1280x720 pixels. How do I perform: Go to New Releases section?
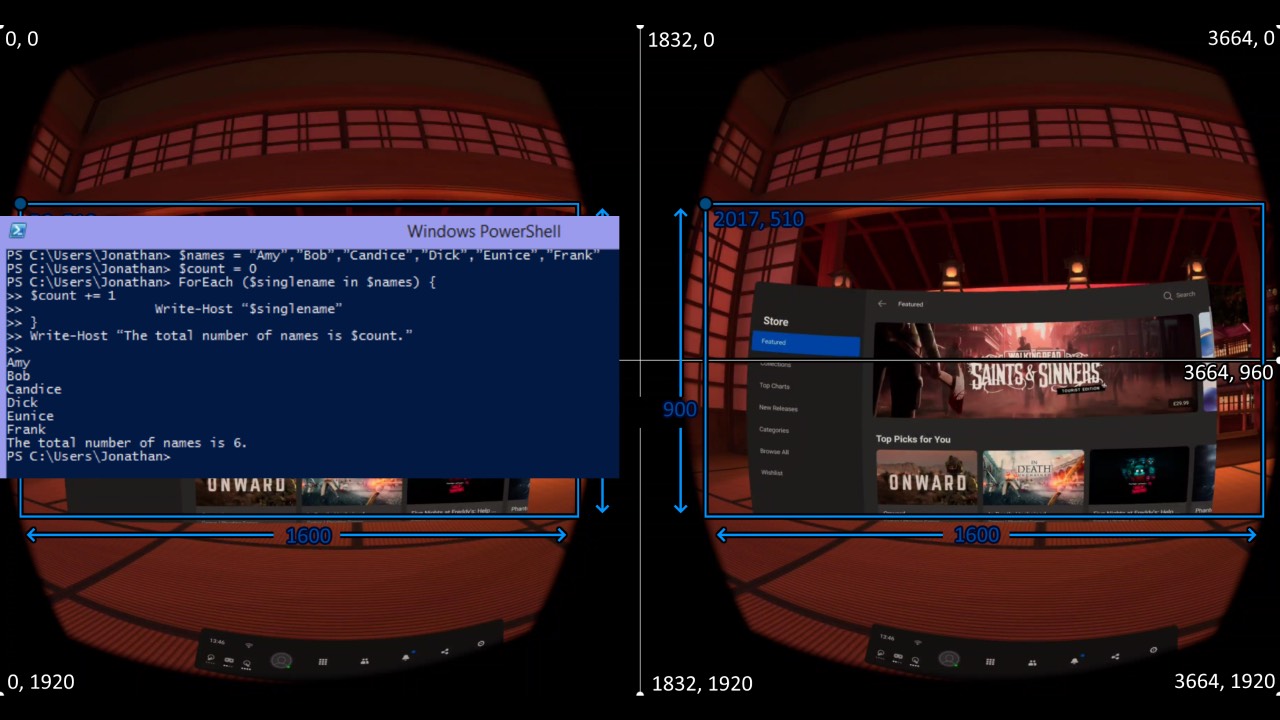pos(778,408)
